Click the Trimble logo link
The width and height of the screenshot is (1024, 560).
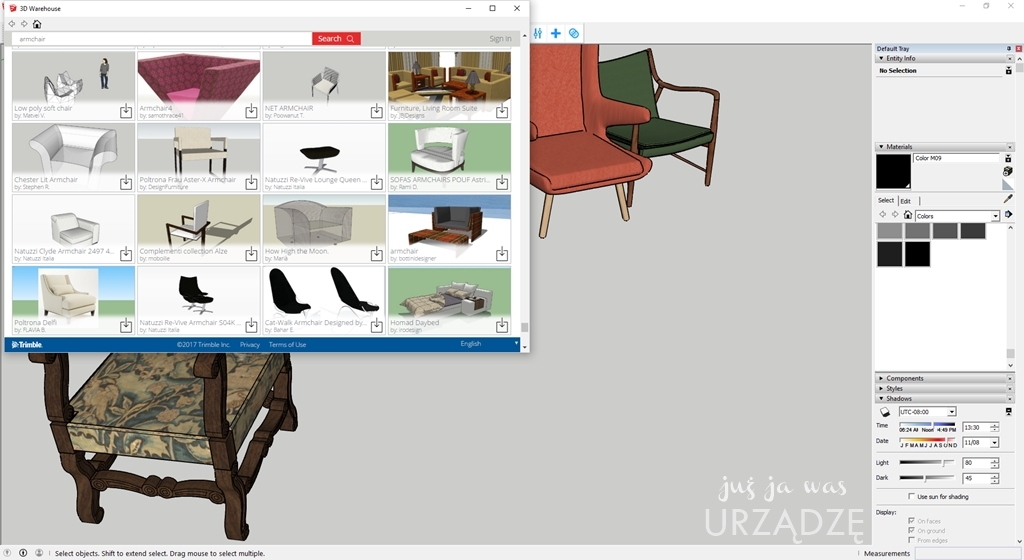[x=27, y=345]
